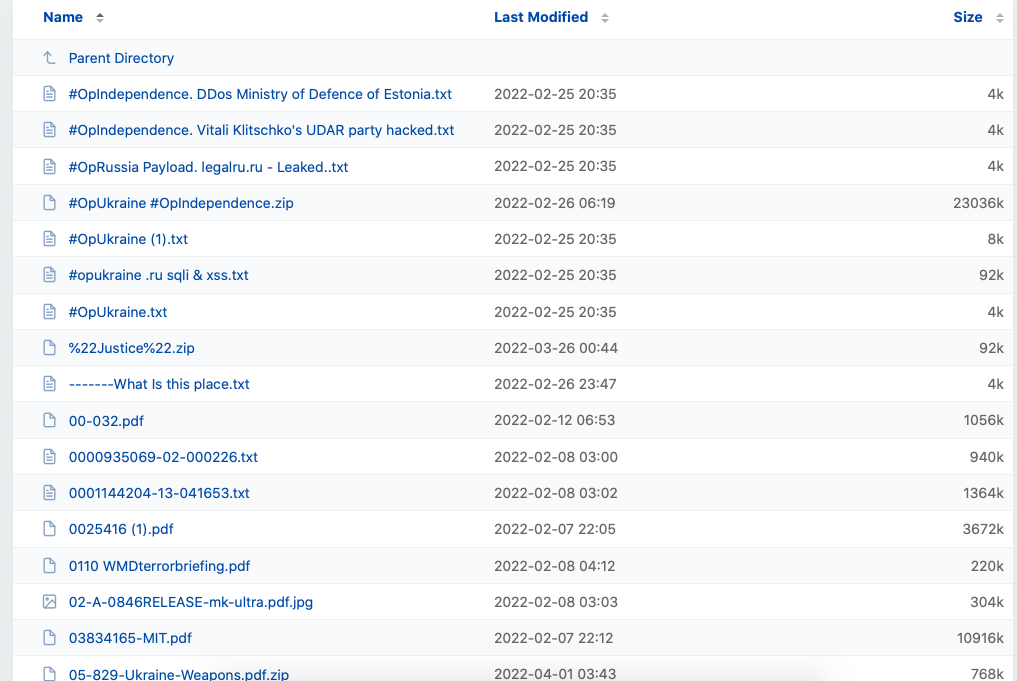This screenshot has width=1017, height=681.
Task: Click the text file icon for What Is this place.txt
Action: tap(49, 384)
